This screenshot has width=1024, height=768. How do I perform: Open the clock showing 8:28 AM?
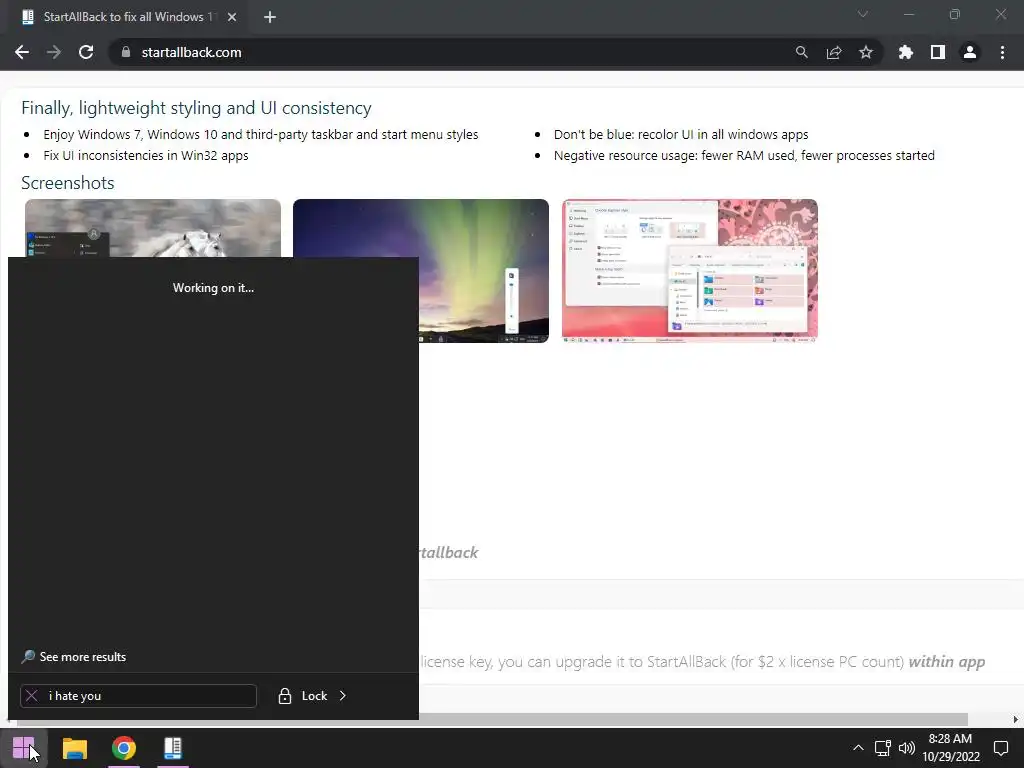pyautogui.click(x=951, y=748)
